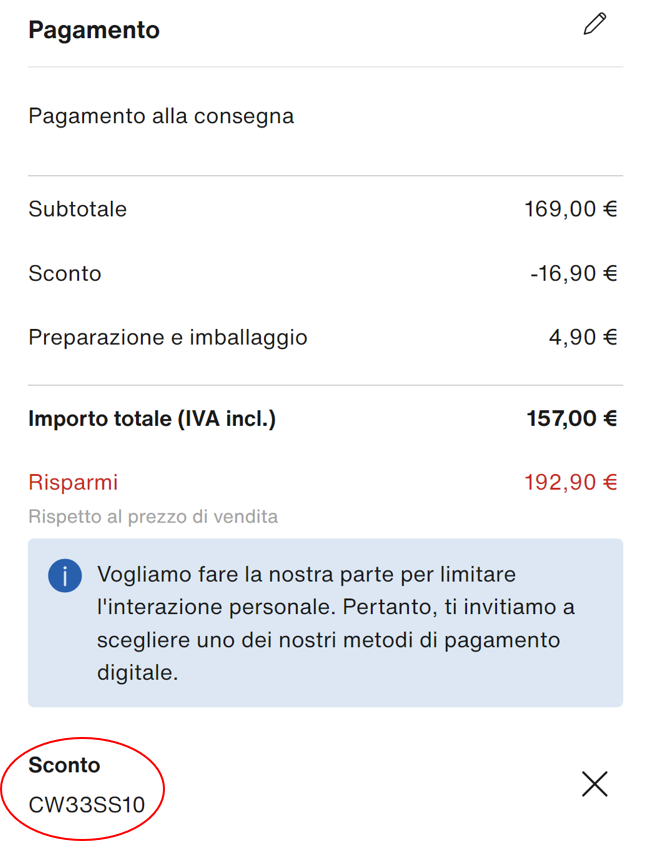This screenshot has width=657, height=863.
Task: Click the Preparazione e imballaggio label
Action: pos(168,337)
